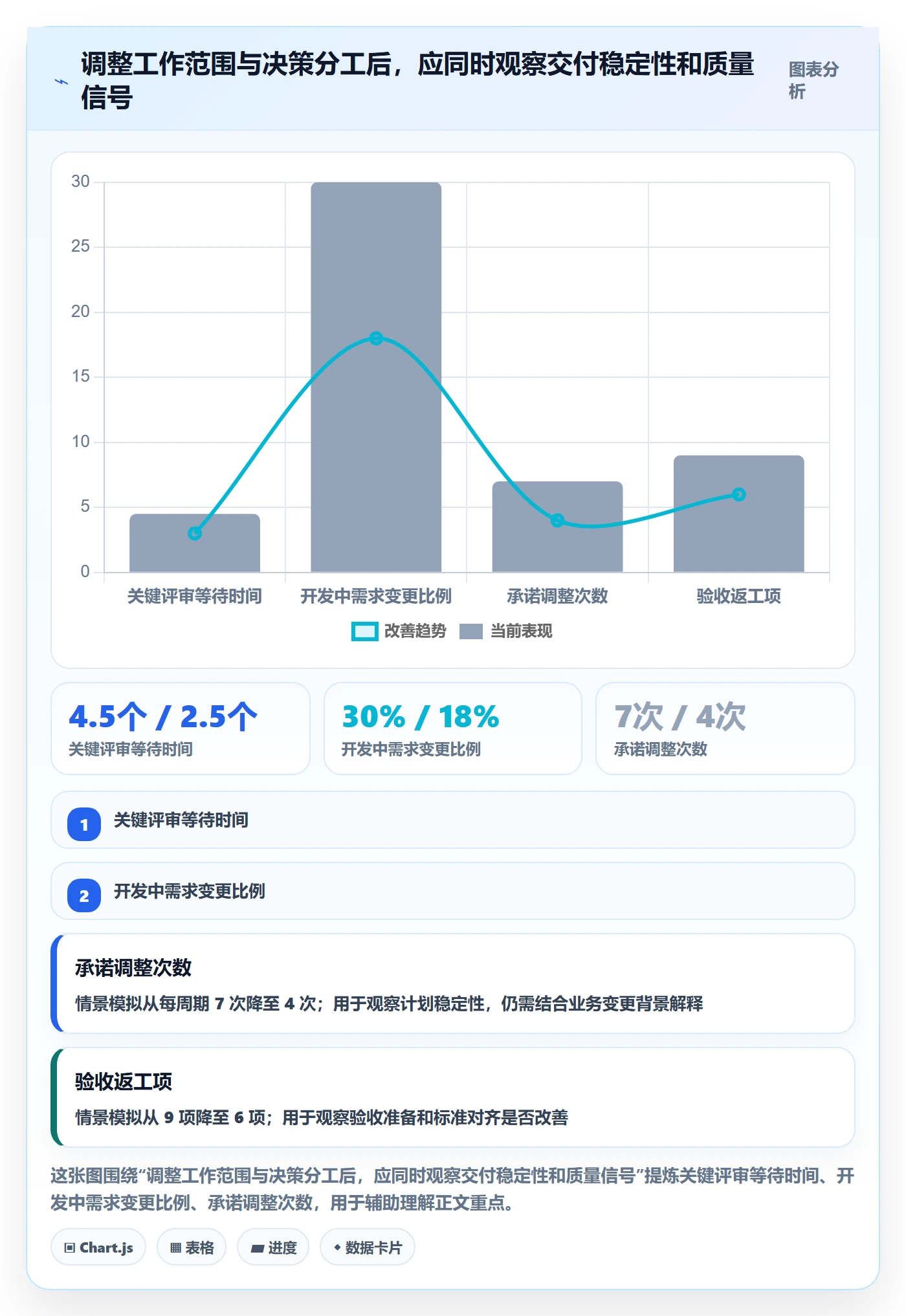Image resolution: width=906 pixels, height=1316 pixels.
Task: Open the 4.5个 / 2.5个 stat card
Action: click(x=181, y=729)
